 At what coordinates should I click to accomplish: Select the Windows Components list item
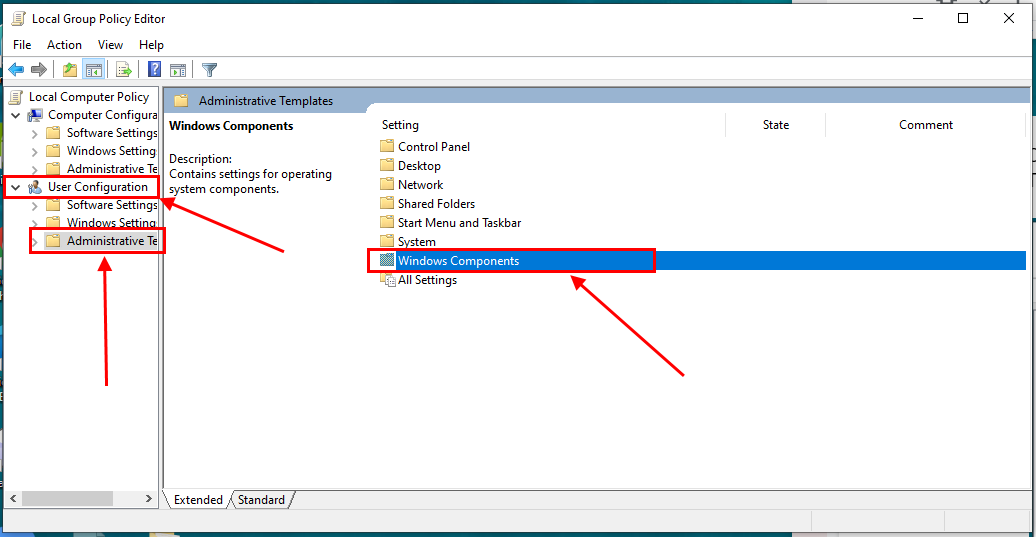pyautogui.click(x=459, y=261)
